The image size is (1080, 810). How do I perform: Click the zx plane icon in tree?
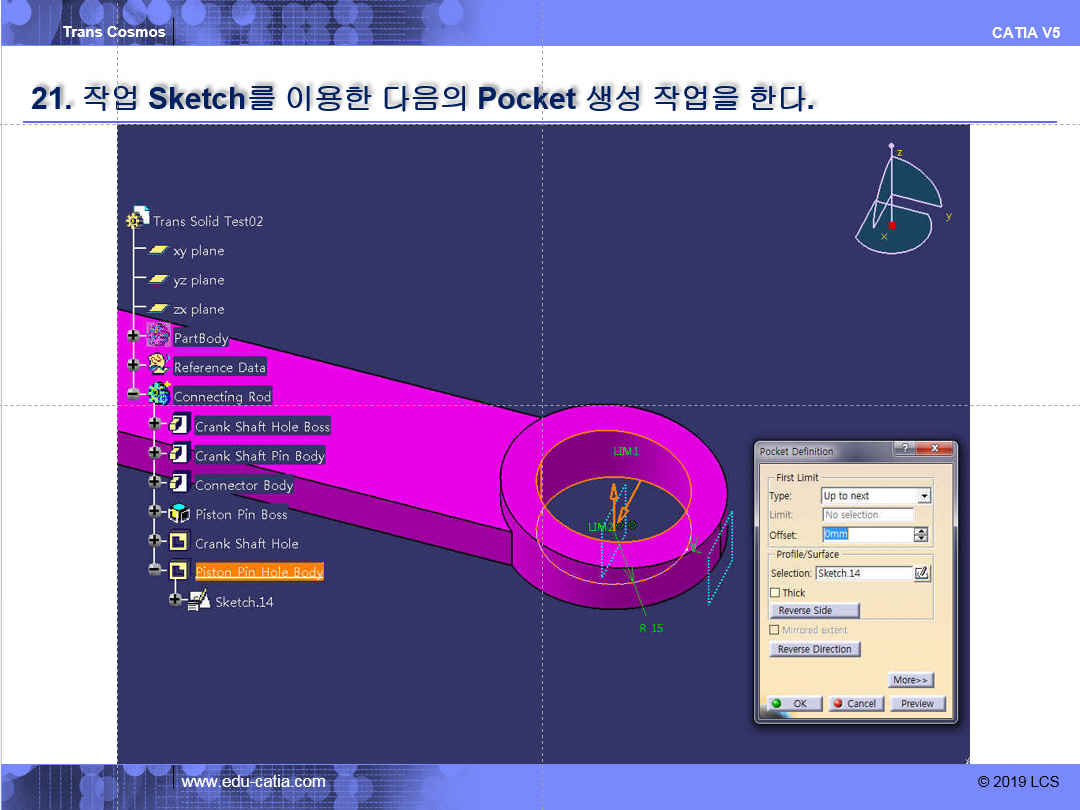tap(158, 309)
